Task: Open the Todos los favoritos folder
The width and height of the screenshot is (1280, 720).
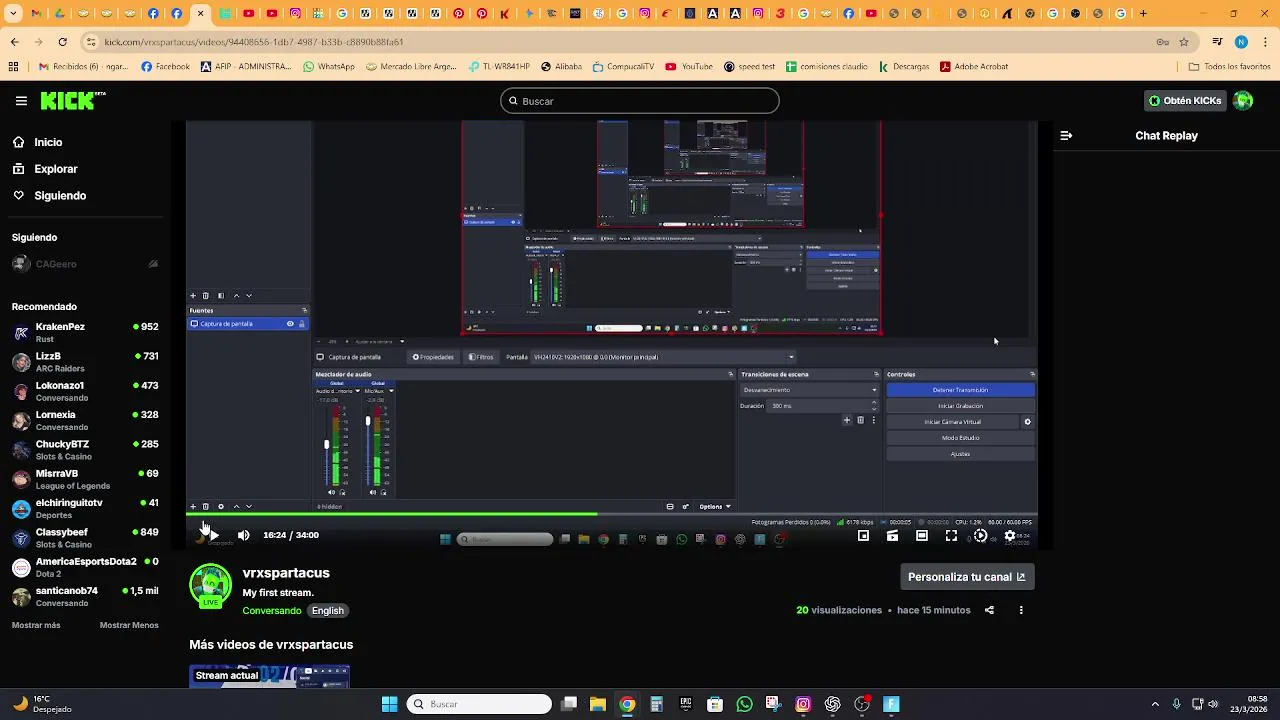Action: pyautogui.click(x=1230, y=67)
